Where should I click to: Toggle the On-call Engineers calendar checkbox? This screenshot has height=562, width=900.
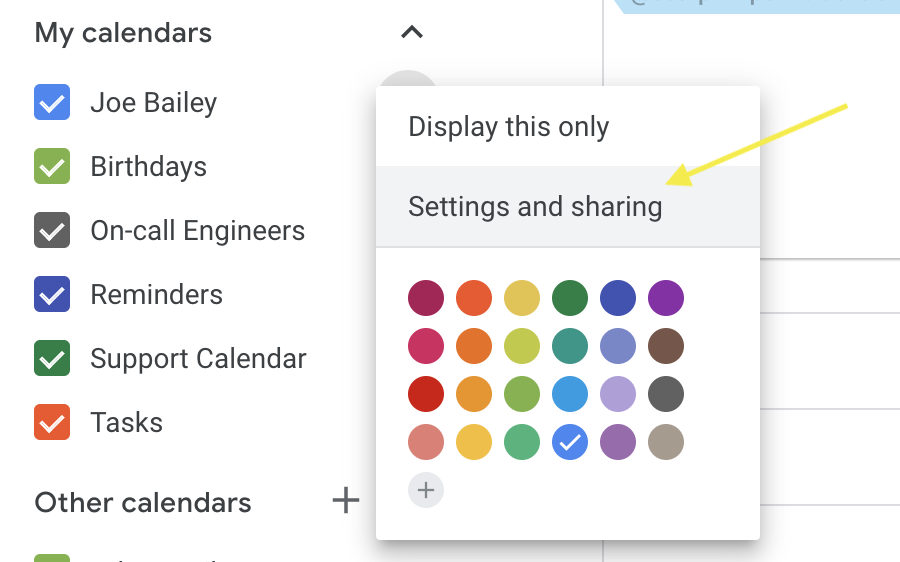(52, 230)
